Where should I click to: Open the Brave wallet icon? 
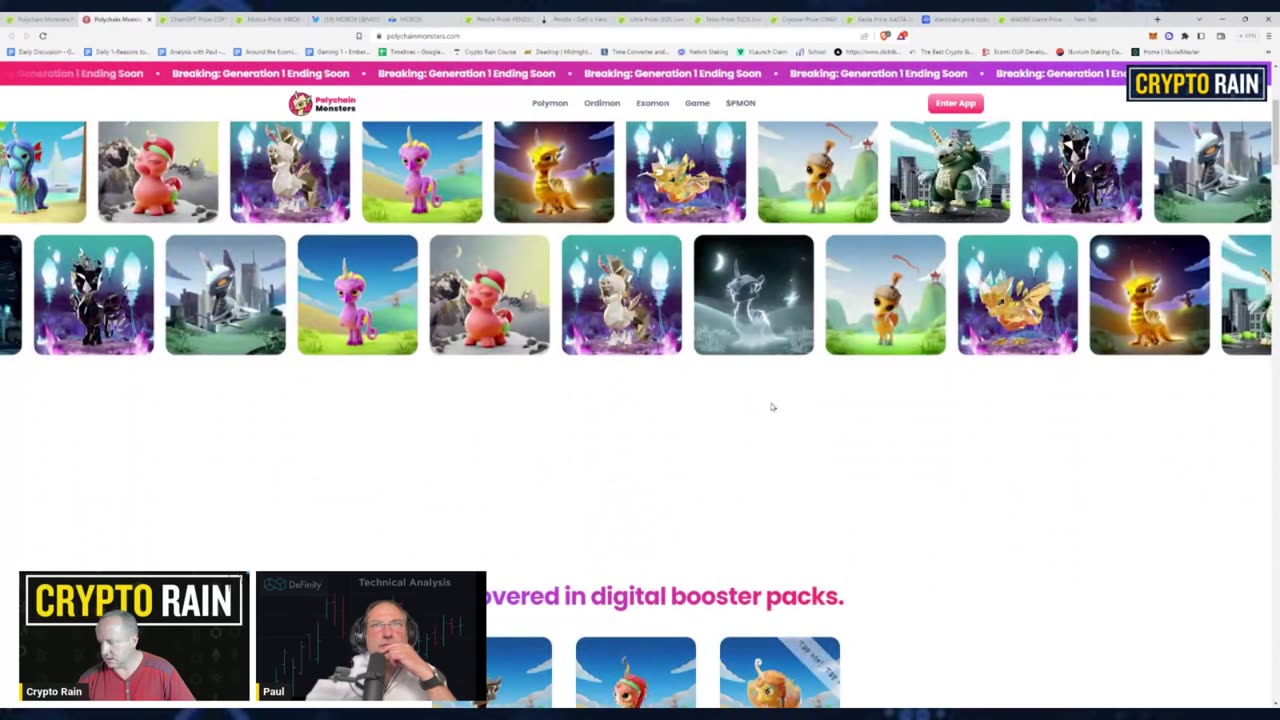pos(1220,36)
